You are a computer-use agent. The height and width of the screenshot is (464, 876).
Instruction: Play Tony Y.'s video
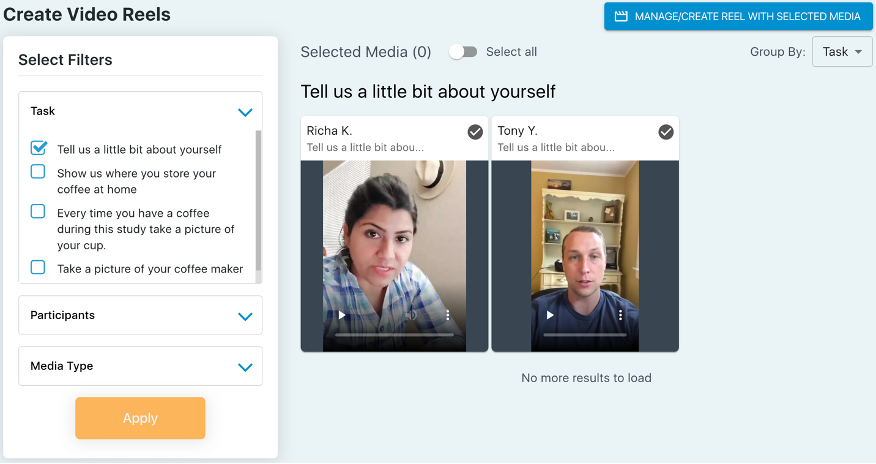[549, 314]
